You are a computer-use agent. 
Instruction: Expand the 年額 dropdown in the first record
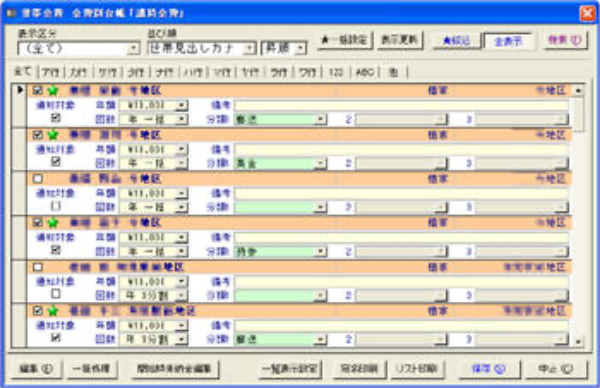click(181, 105)
